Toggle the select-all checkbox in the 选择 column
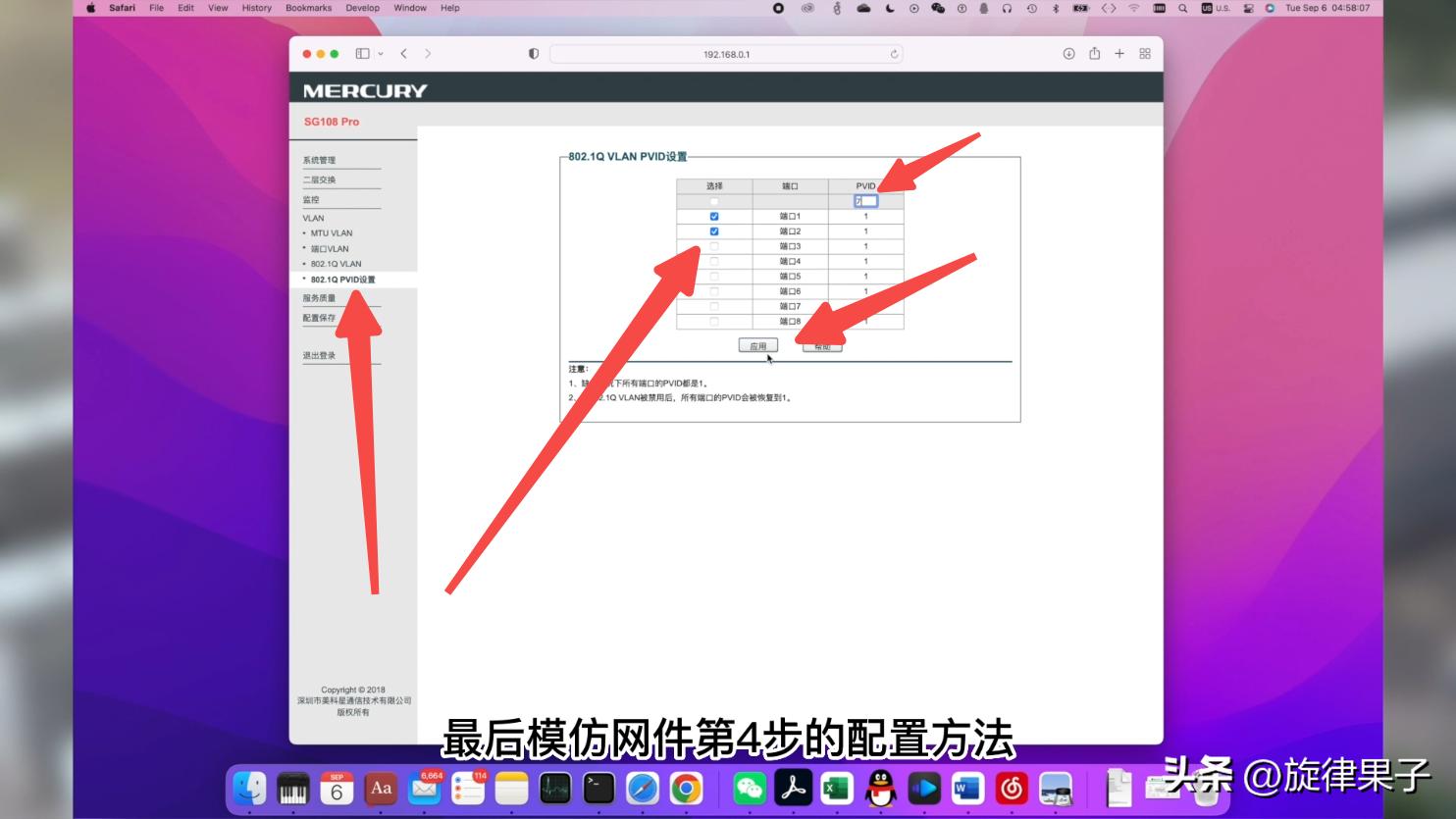Image resolution: width=1456 pixels, height=819 pixels. point(713,202)
